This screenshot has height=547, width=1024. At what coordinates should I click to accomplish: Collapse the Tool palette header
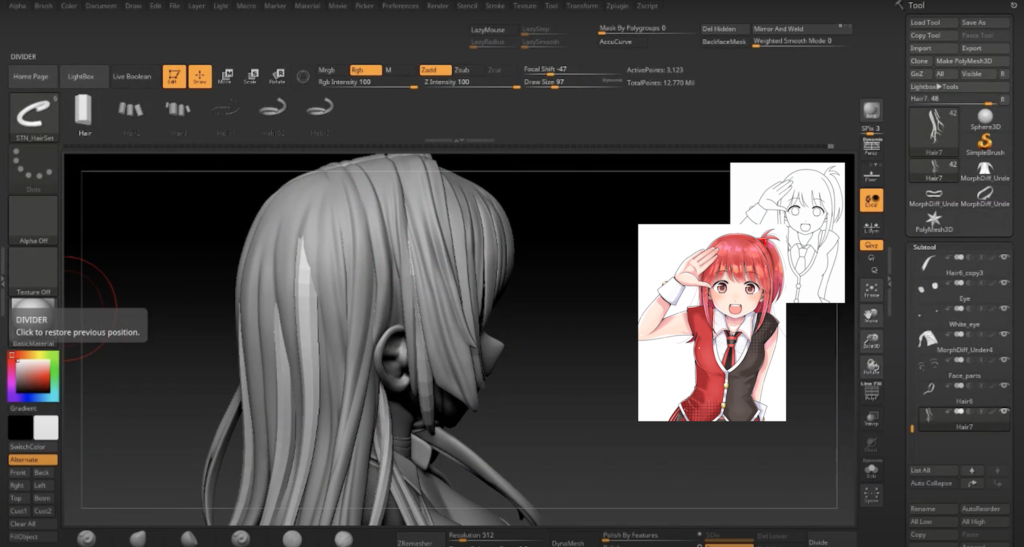click(917, 5)
